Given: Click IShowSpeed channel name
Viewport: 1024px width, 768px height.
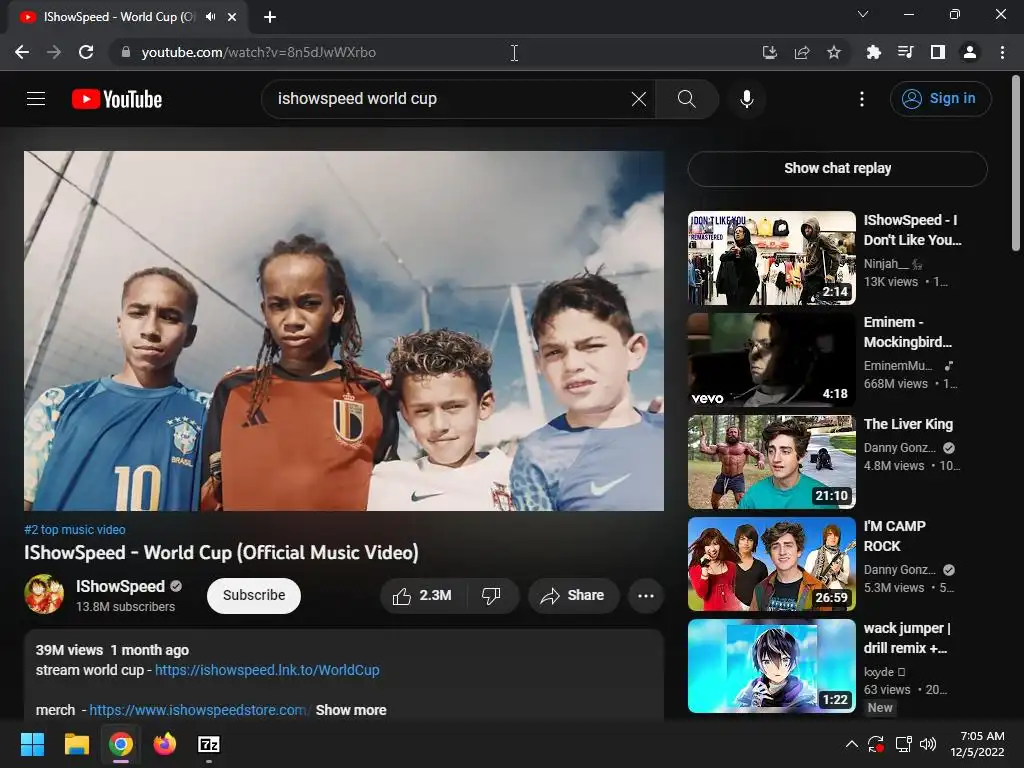Looking at the screenshot, I should [x=120, y=586].
